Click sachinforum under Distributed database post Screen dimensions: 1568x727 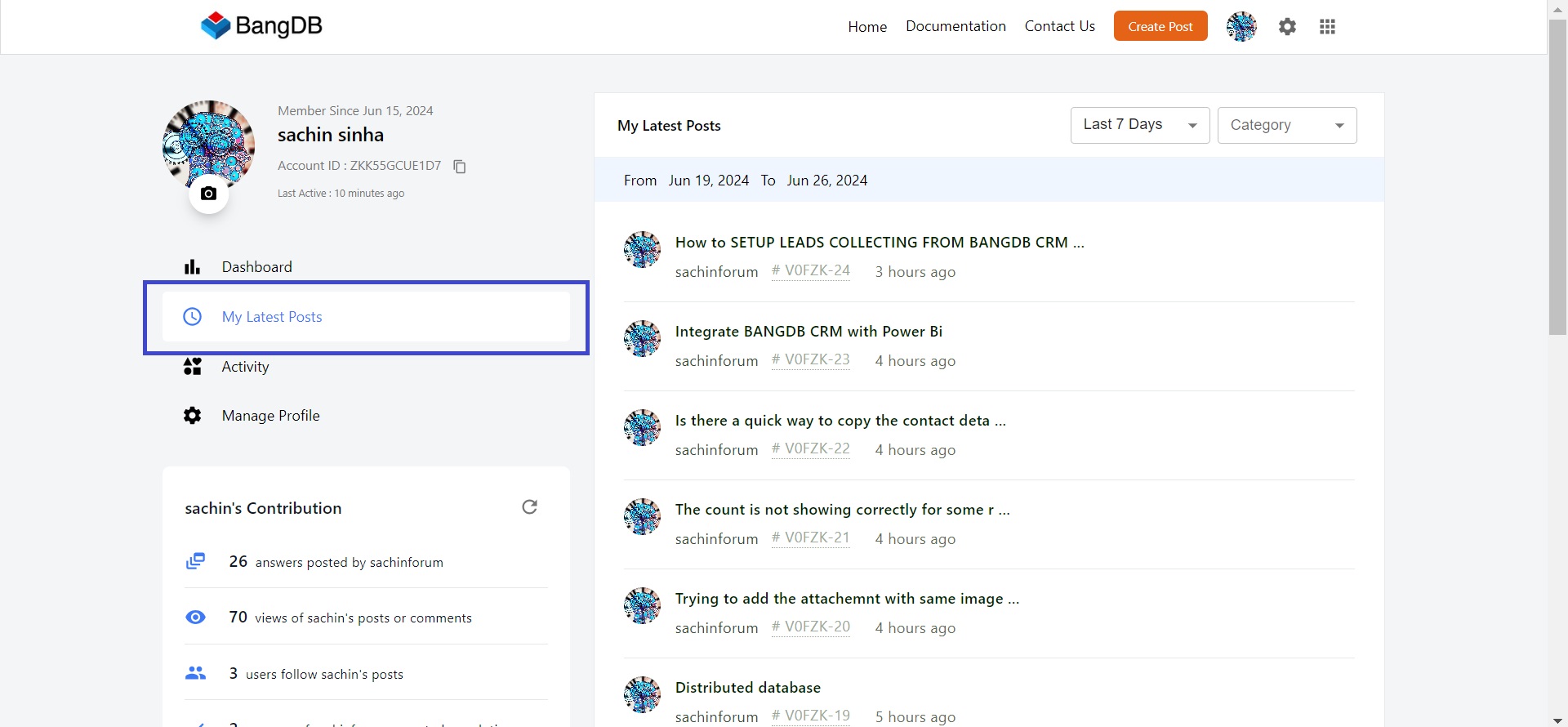(716, 717)
